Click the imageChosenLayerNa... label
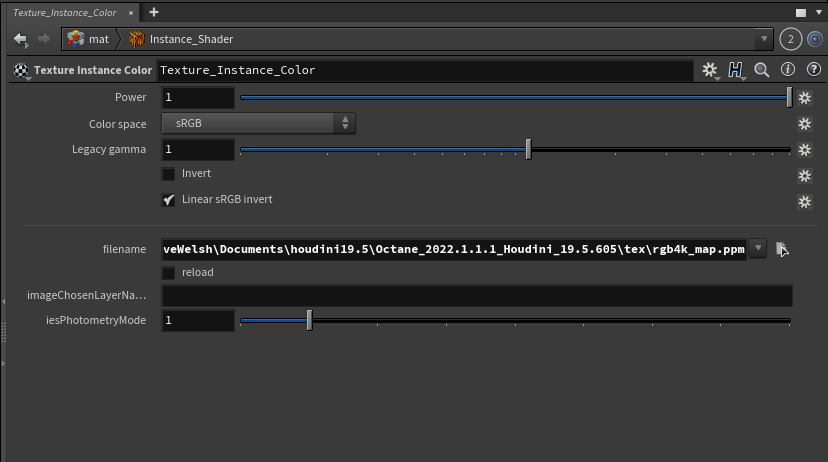The width and height of the screenshot is (828, 462). pos(87,295)
